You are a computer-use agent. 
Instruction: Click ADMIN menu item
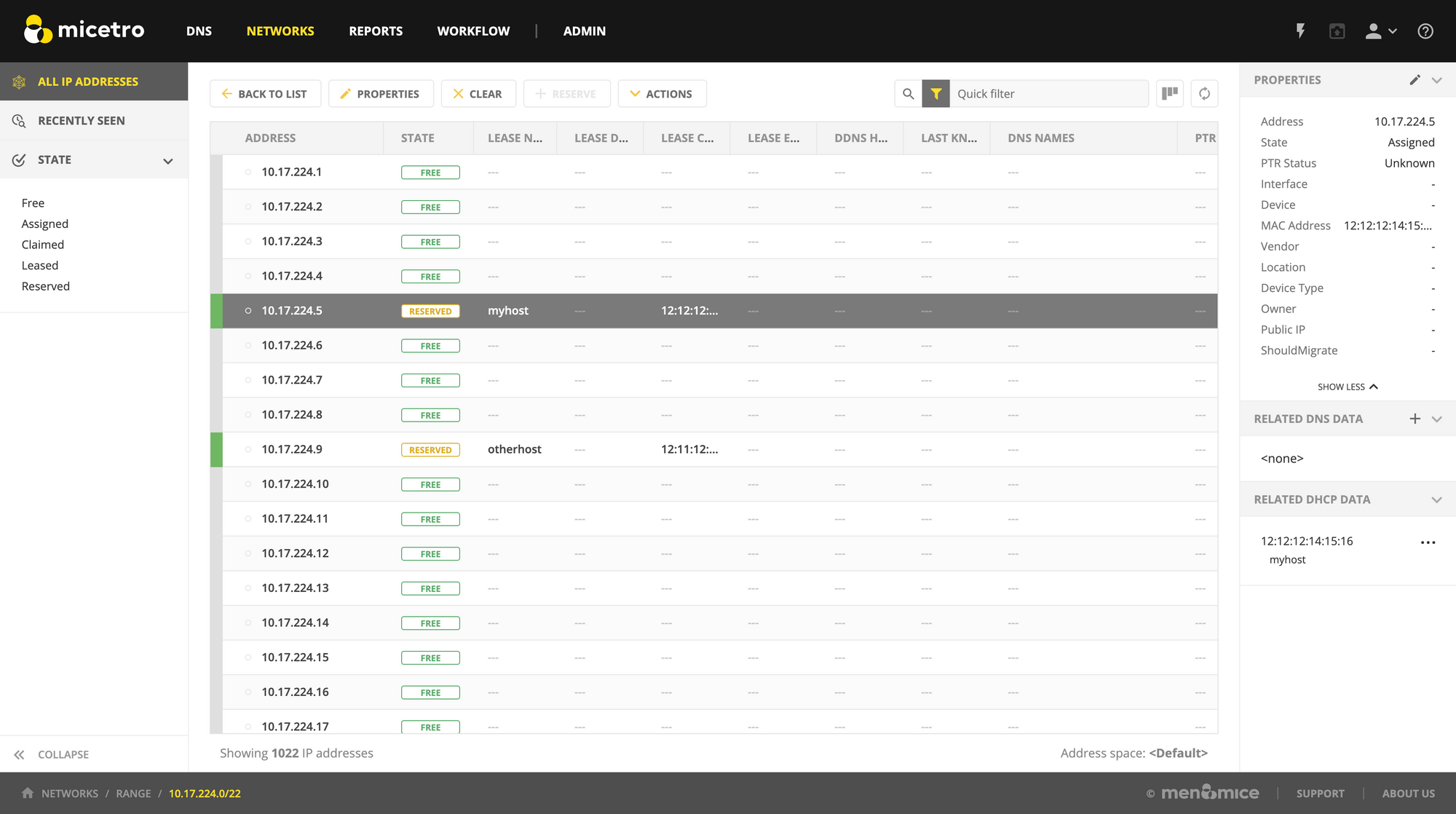click(x=585, y=30)
